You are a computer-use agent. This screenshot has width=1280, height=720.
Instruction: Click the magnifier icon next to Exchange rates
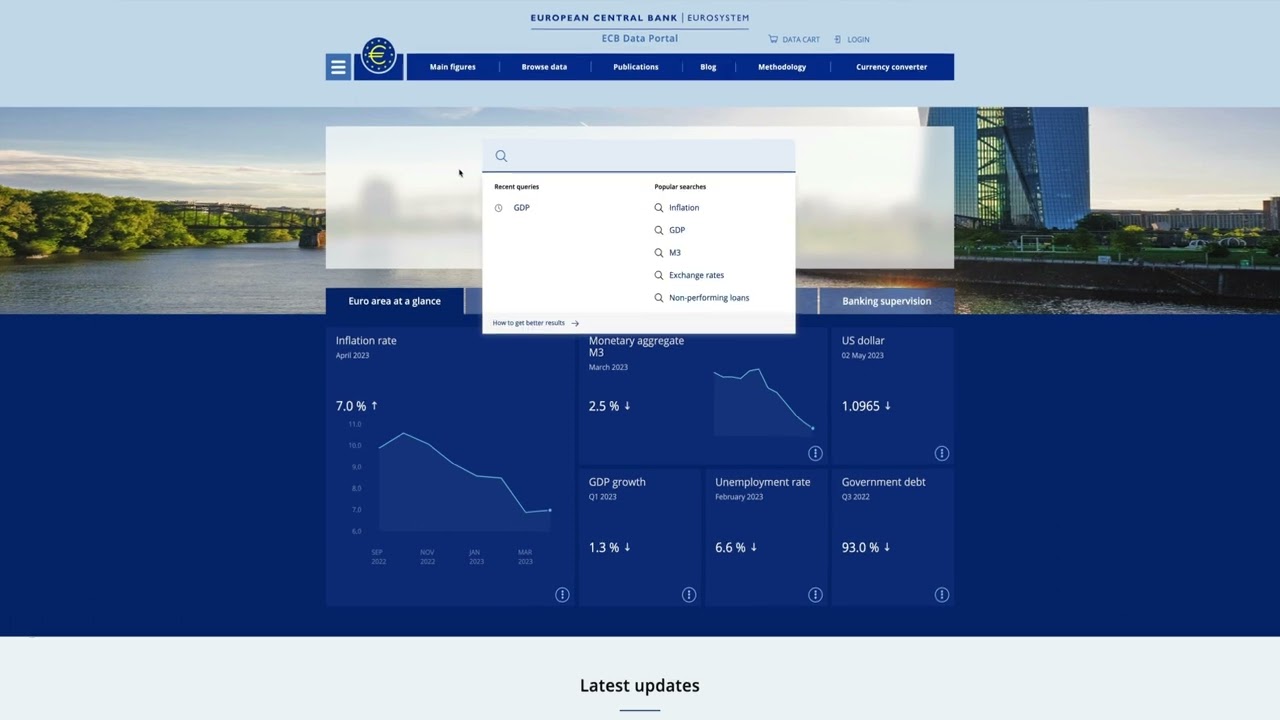[659, 275]
